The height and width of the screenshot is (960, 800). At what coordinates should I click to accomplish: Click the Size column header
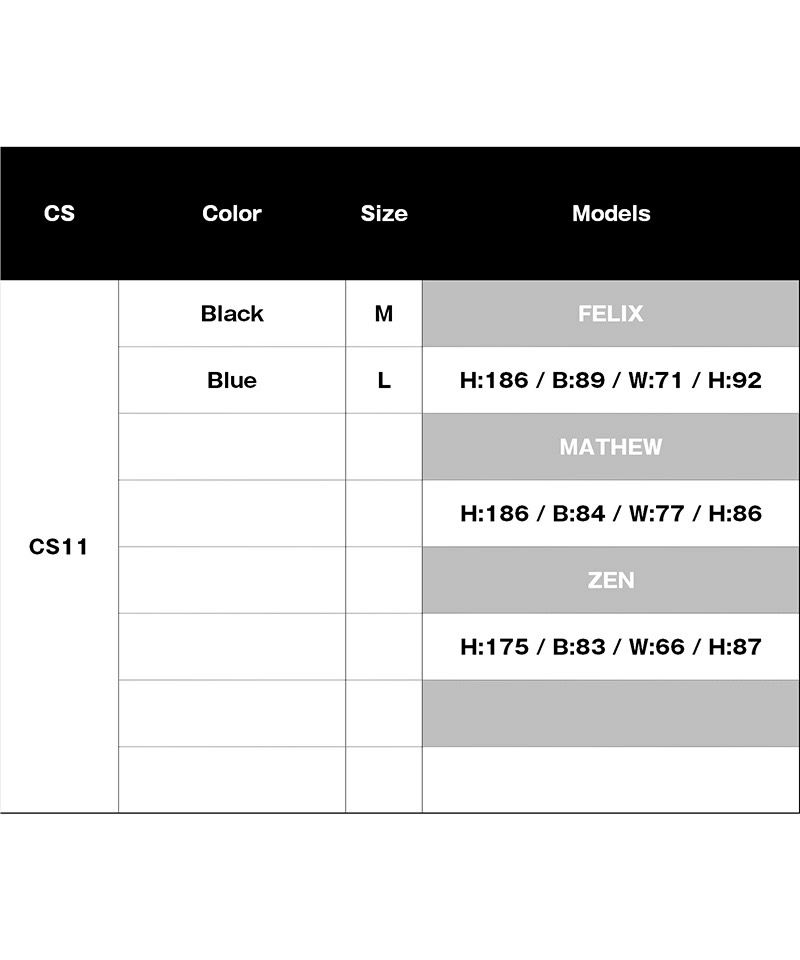click(384, 213)
